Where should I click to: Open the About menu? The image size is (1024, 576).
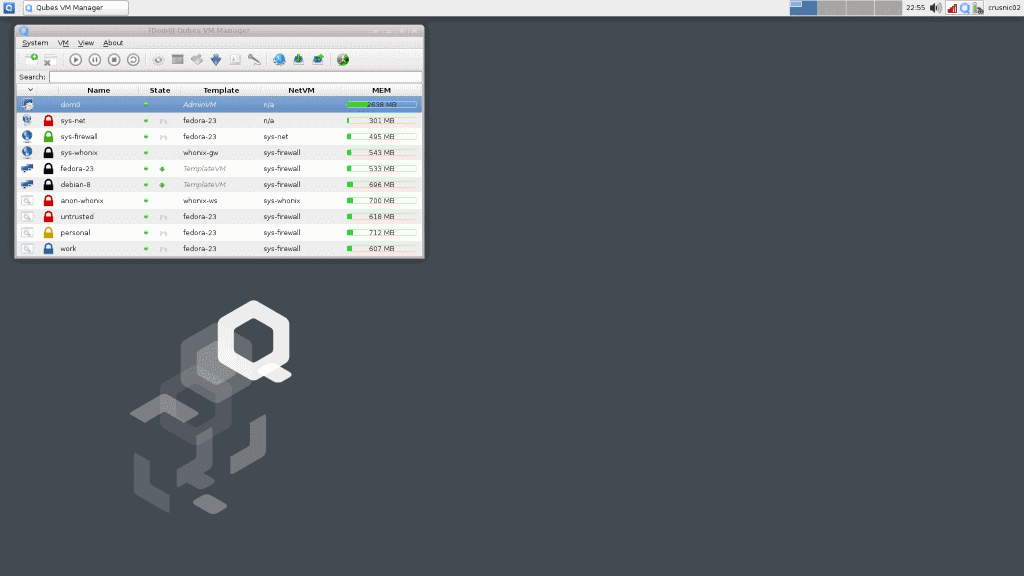tap(112, 43)
